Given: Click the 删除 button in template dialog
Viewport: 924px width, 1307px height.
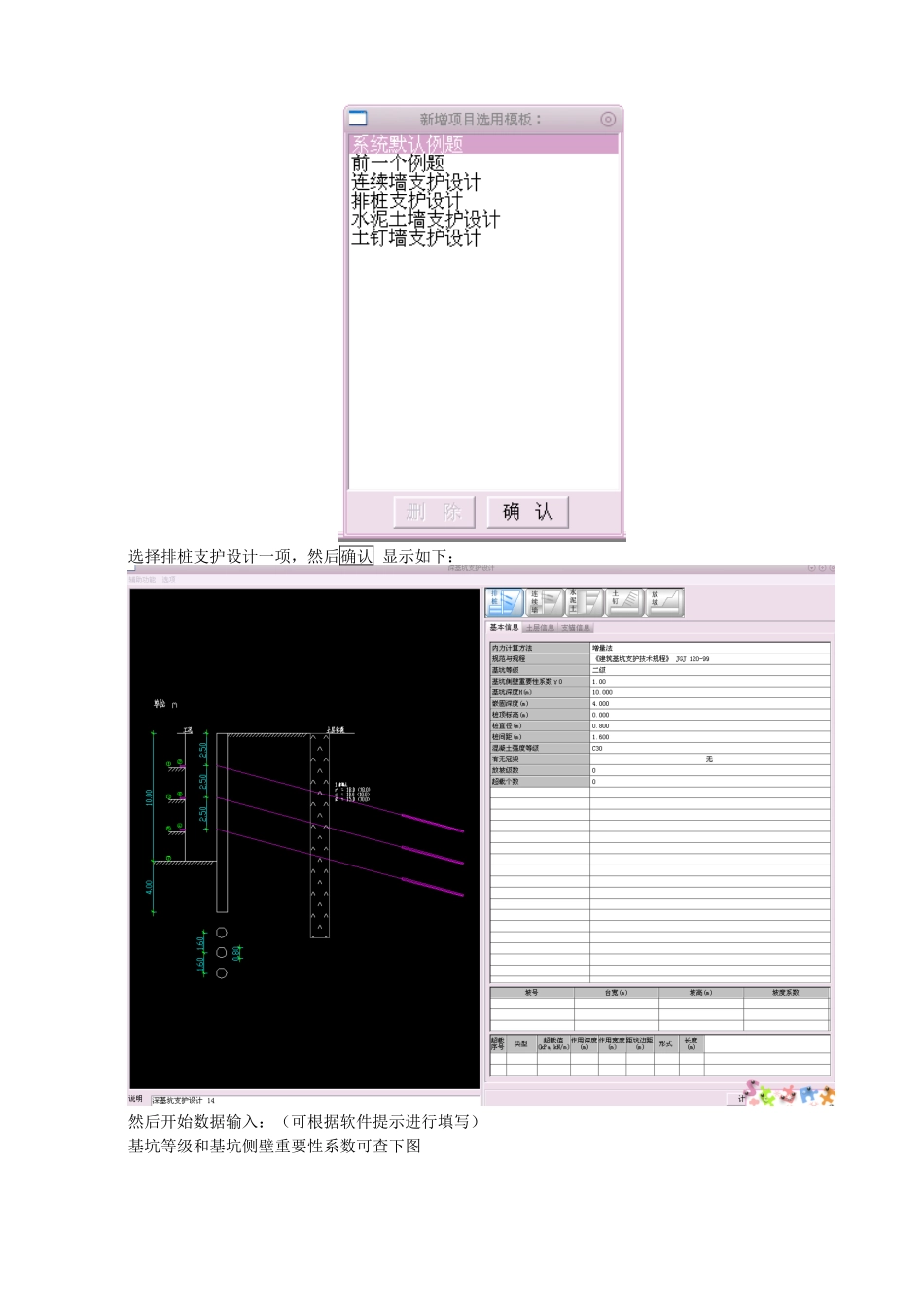Looking at the screenshot, I should click(434, 512).
